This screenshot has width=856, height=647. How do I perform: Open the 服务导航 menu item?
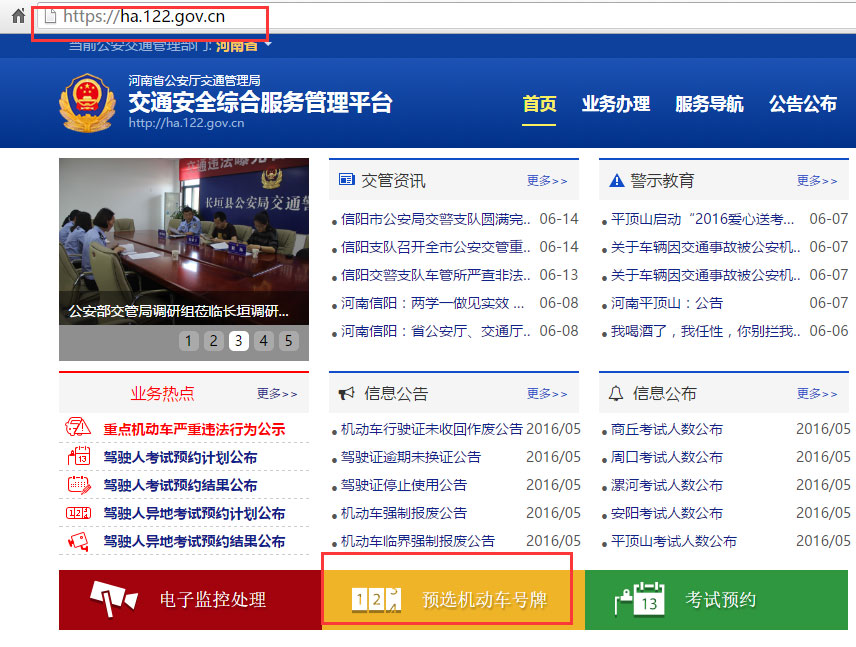coord(710,103)
